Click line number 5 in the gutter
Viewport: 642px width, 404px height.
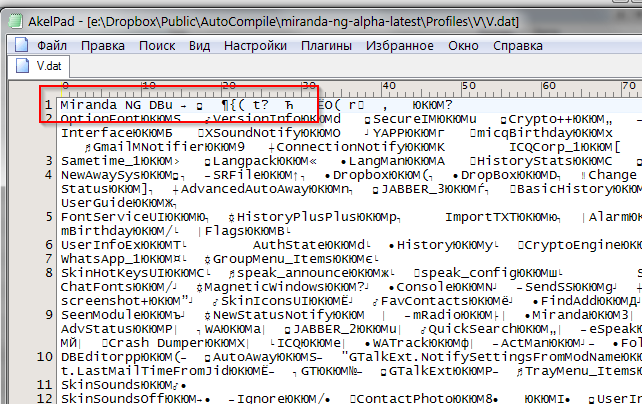[x=49, y=217]
